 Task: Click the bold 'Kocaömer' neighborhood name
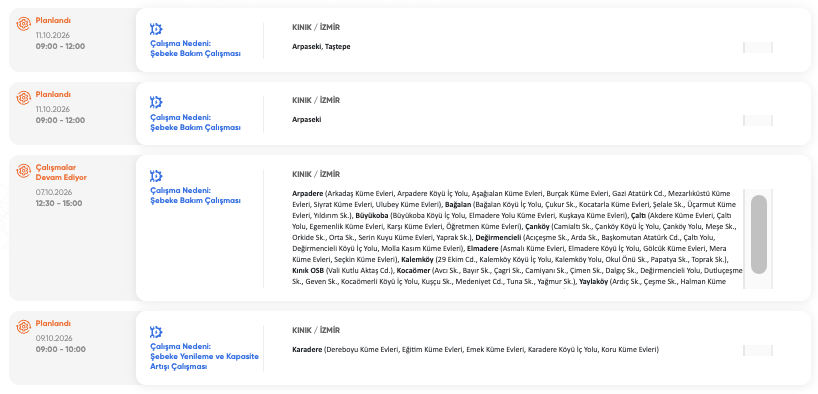click(413, 271)
